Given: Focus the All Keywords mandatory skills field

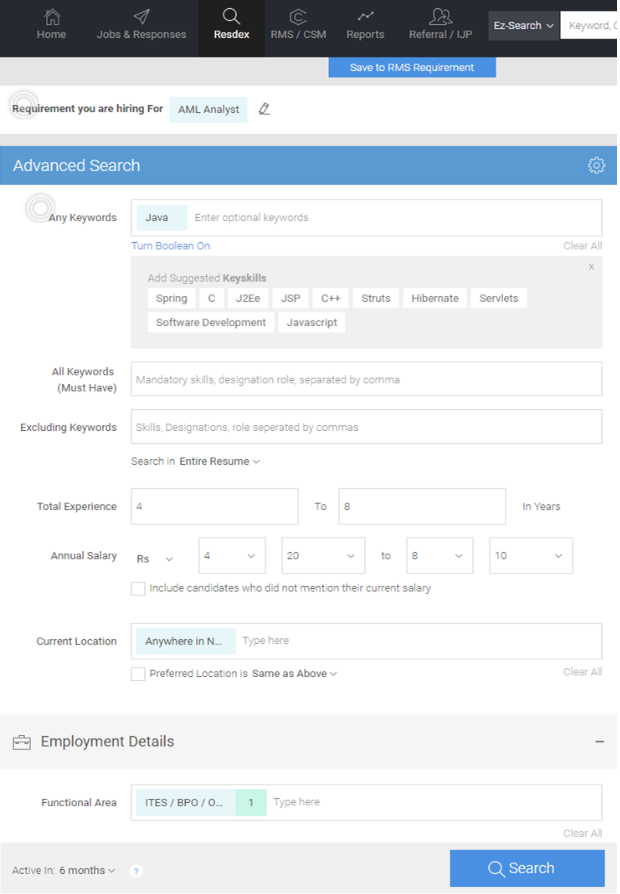Looking at the screenshot, I should (366, 379).
